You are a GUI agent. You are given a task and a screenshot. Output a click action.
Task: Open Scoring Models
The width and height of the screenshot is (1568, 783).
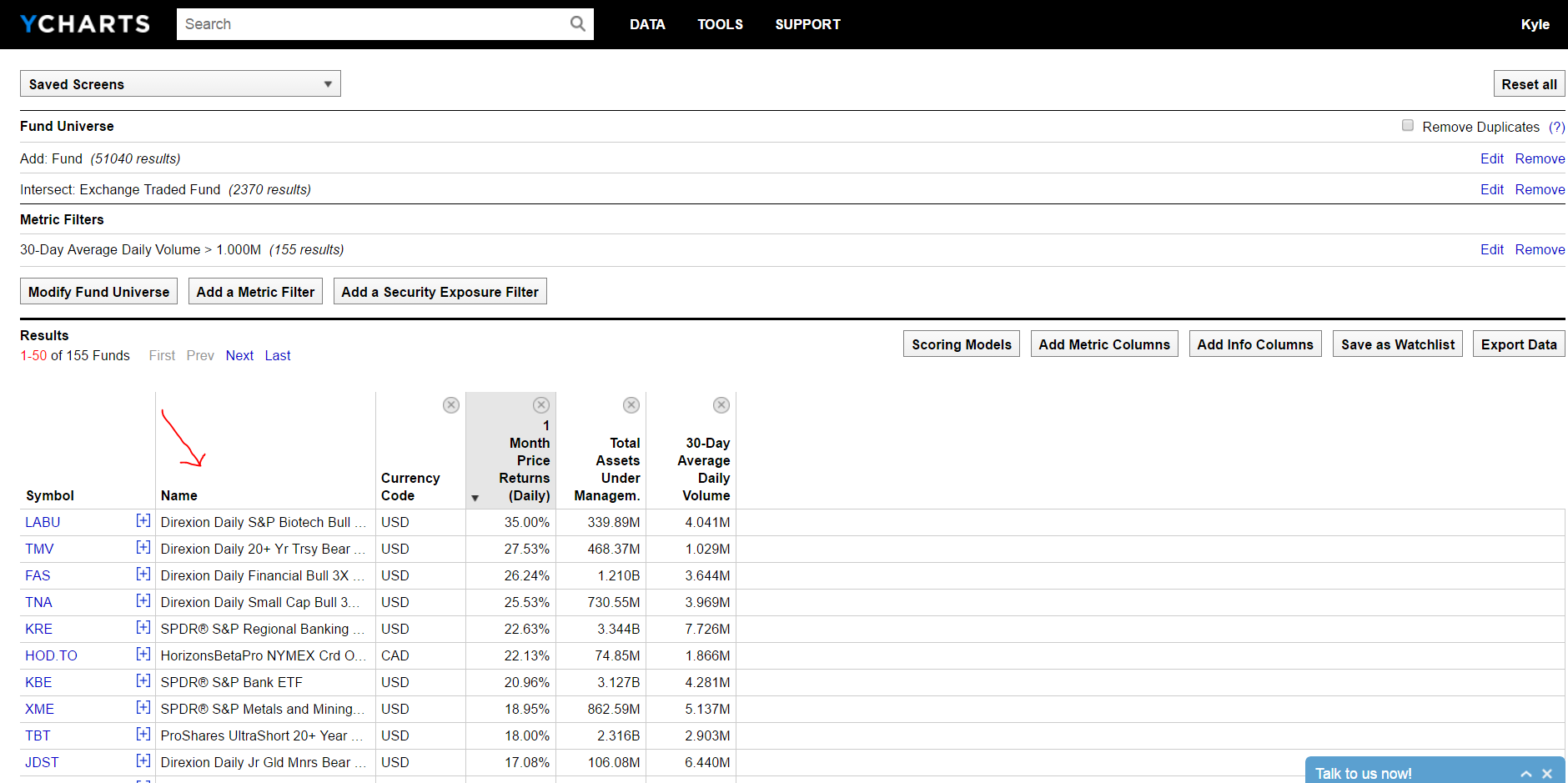coord(961,344)
